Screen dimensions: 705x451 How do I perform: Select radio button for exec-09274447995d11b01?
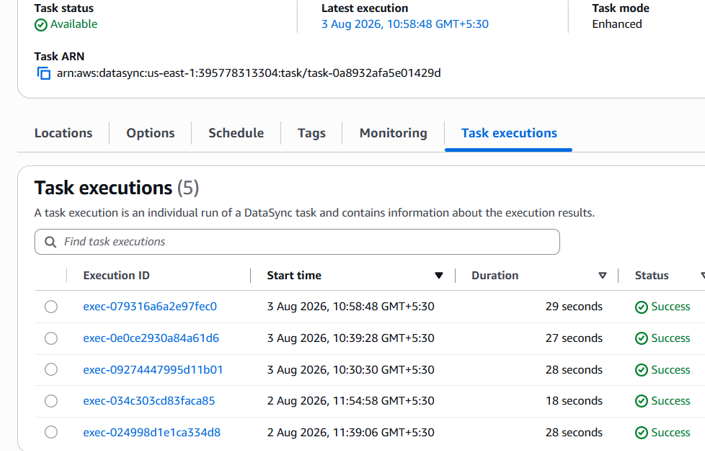point(51,370)
